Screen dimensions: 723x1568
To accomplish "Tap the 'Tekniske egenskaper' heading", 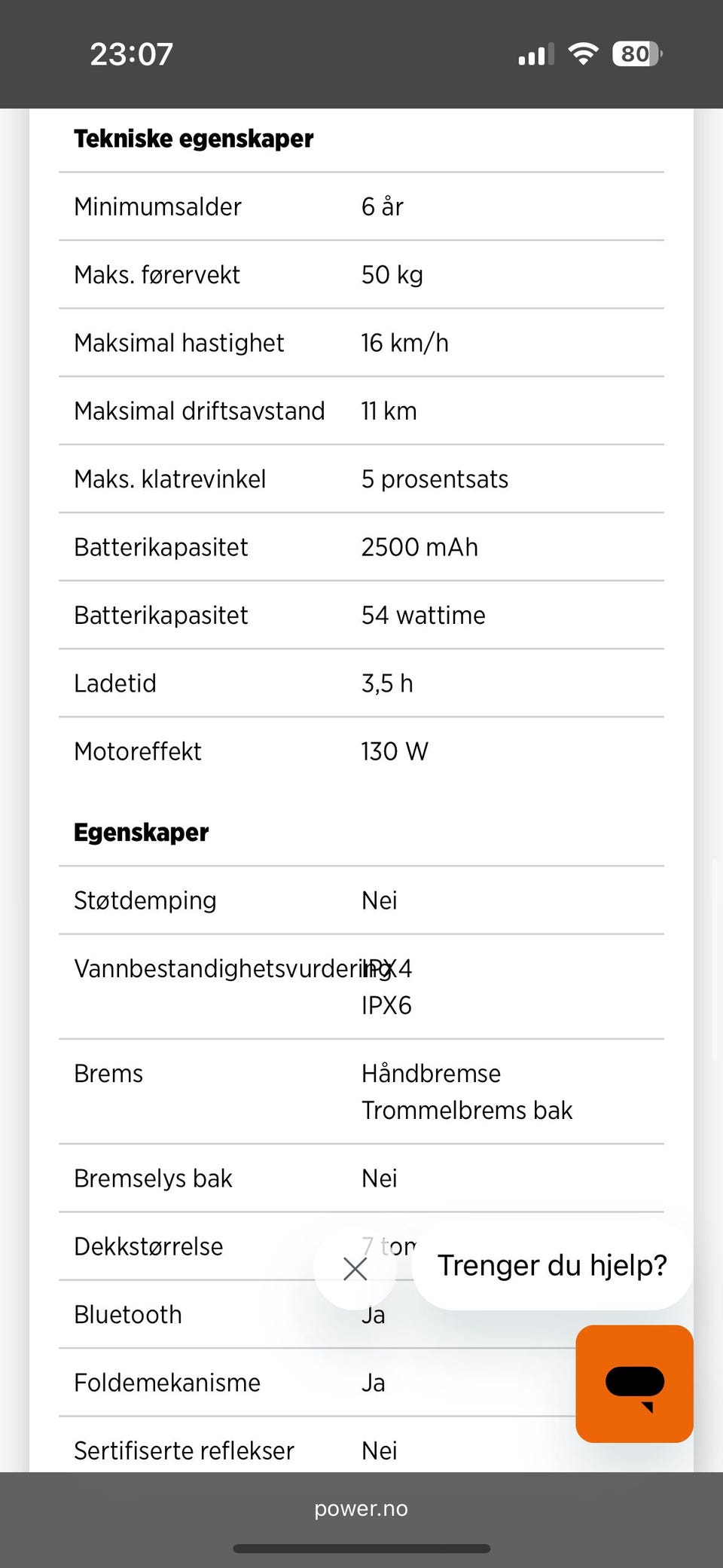I will click(x=194, y=139).
